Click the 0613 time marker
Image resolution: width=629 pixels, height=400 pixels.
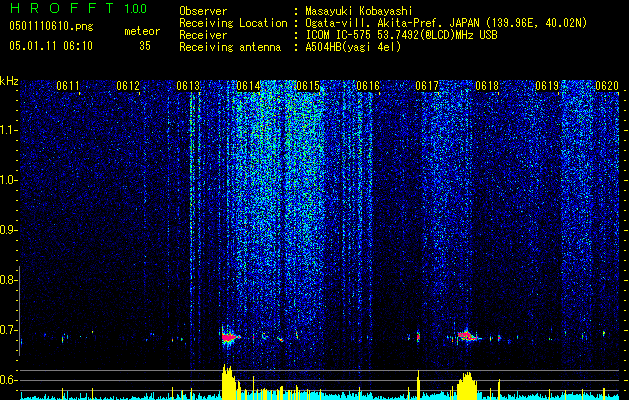point(188,86)
